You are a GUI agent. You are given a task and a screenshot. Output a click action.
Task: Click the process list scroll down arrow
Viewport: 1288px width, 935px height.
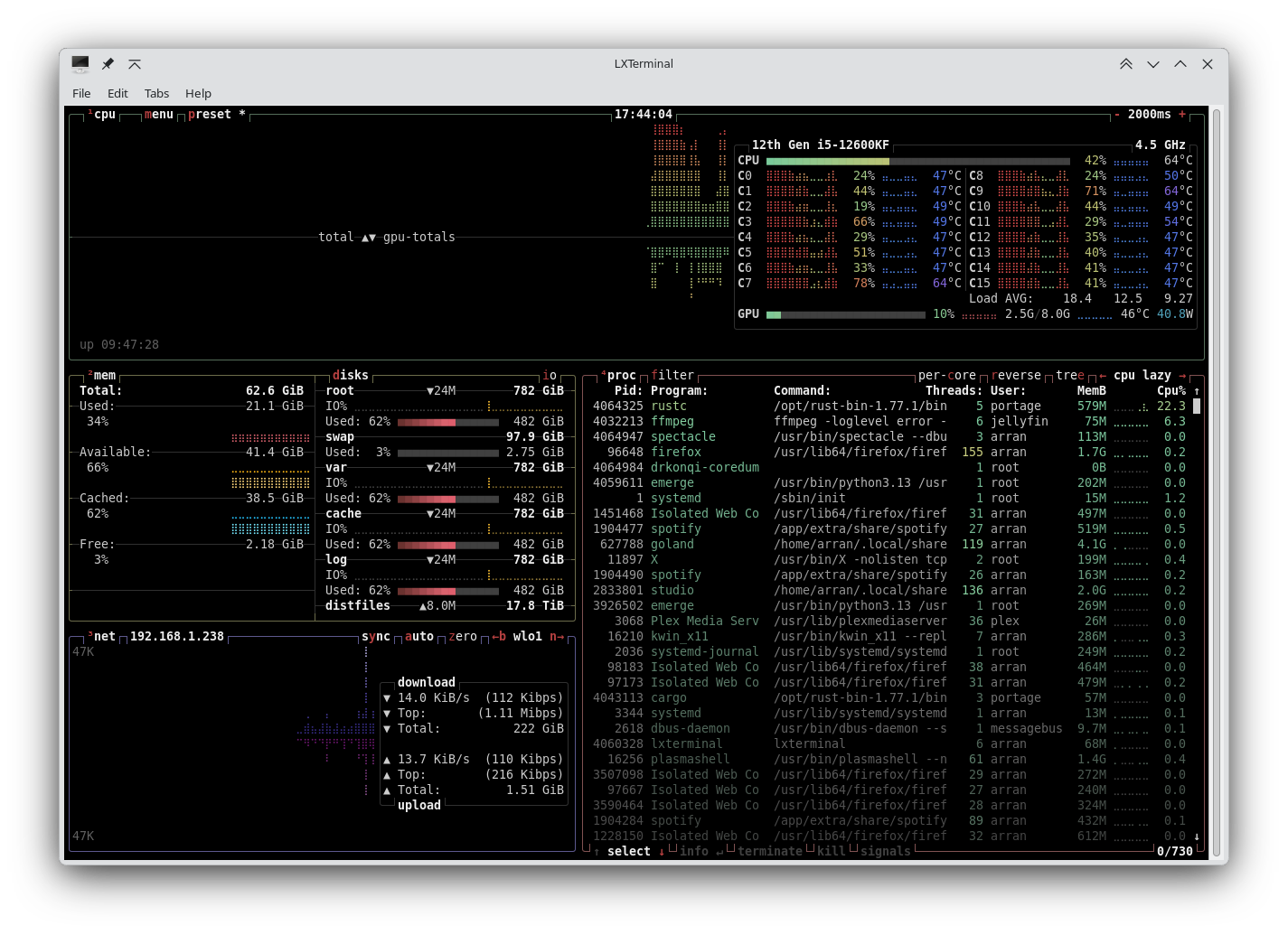click(x=1197, y=837)
